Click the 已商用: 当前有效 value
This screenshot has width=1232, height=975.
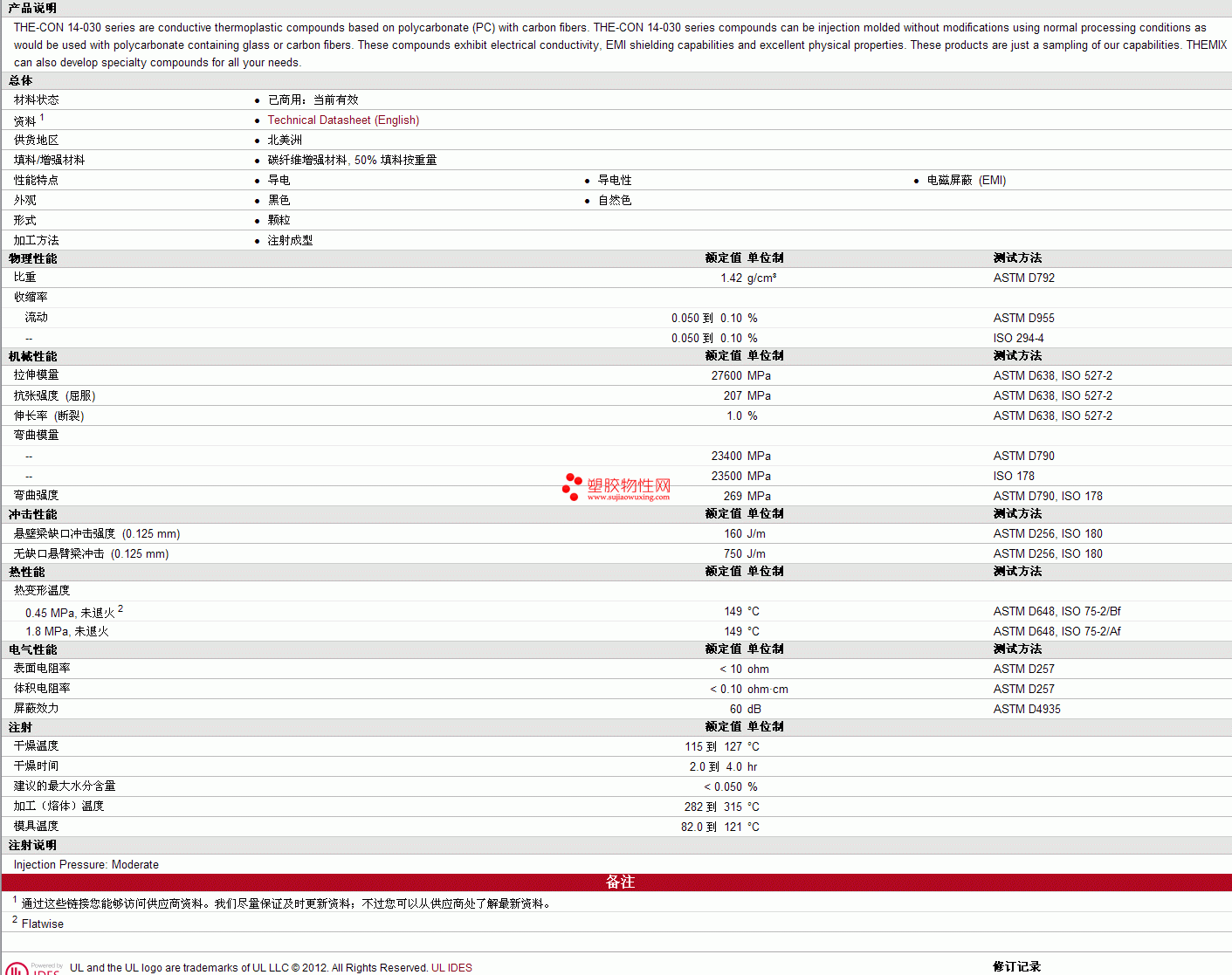[x=313, y=100]
